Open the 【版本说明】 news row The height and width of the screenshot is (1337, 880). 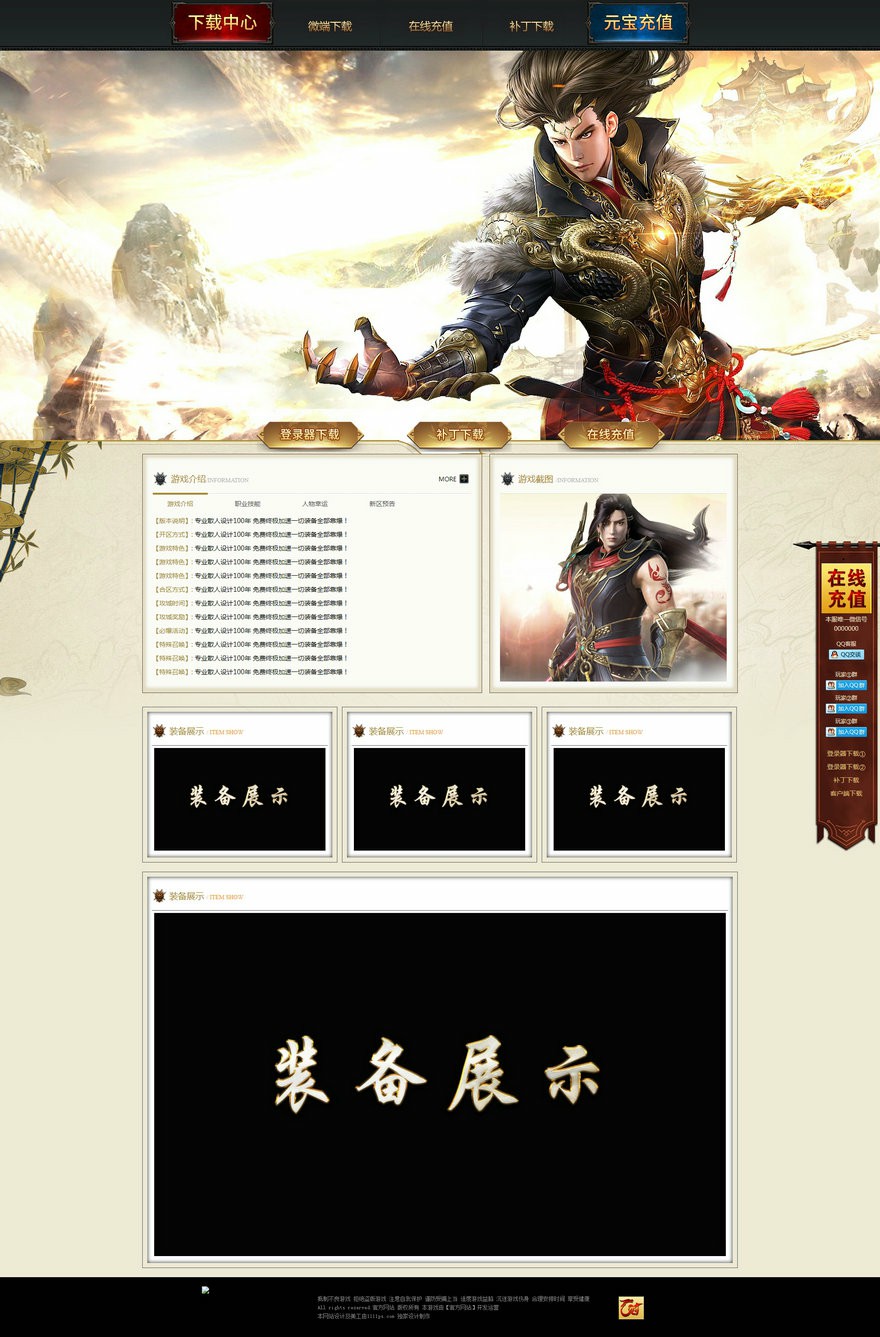251,521
